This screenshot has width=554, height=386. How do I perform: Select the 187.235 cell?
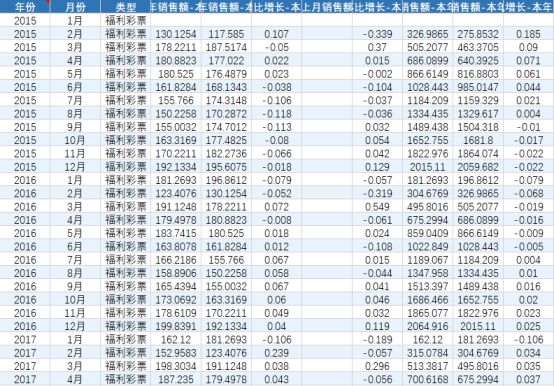(176, 380)
